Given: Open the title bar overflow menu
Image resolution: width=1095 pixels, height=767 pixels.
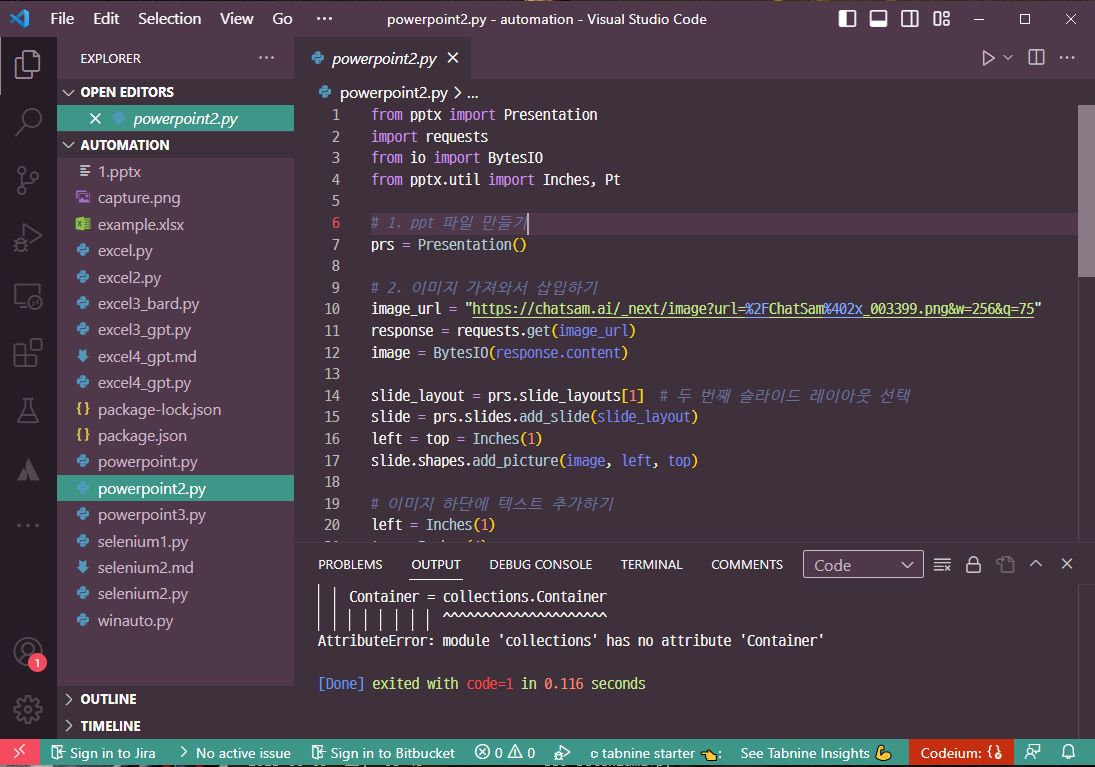Looking at the screenshot, I should (x=324, y=19).
